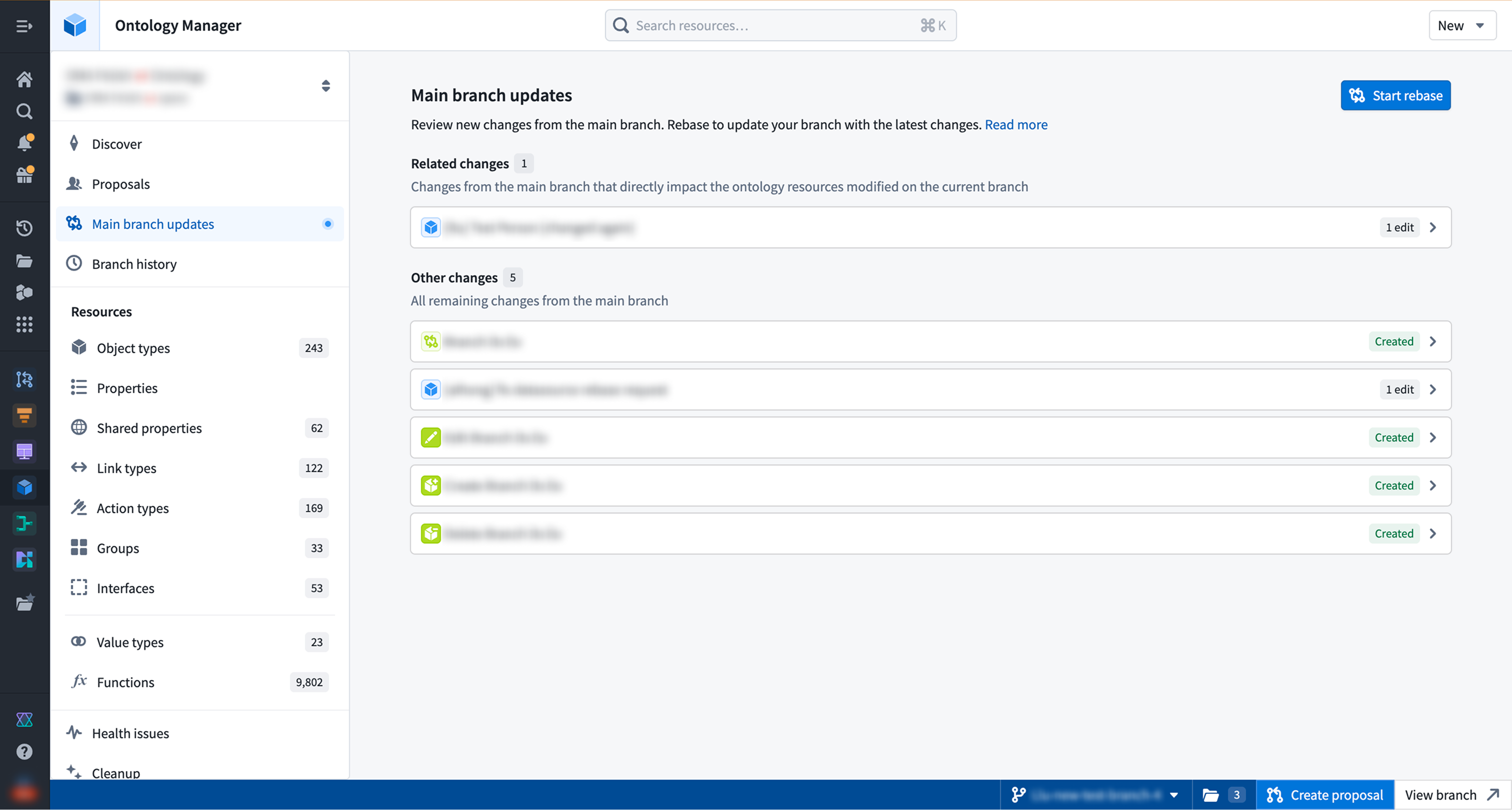Click the Start rebase button

tap(1395, 95)
